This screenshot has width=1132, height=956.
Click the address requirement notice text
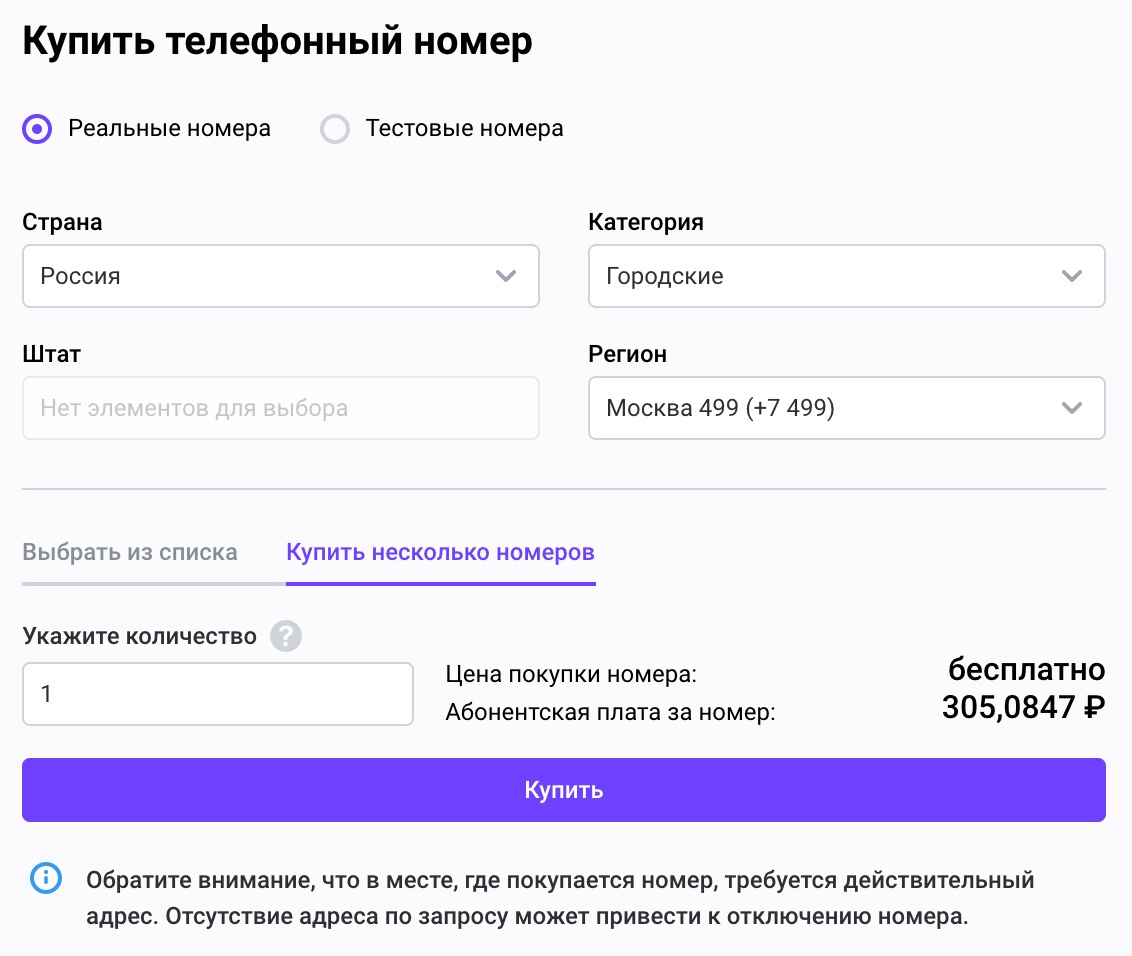coord(560,899)
